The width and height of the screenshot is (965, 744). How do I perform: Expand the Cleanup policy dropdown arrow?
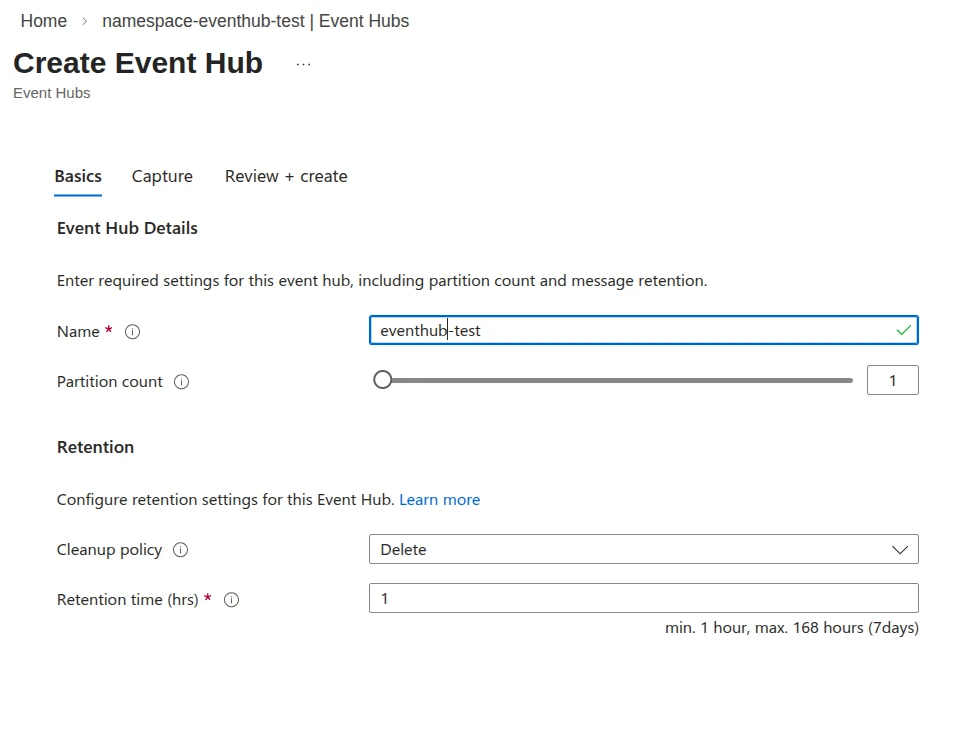pyautogui.click(x=899, y=550)
